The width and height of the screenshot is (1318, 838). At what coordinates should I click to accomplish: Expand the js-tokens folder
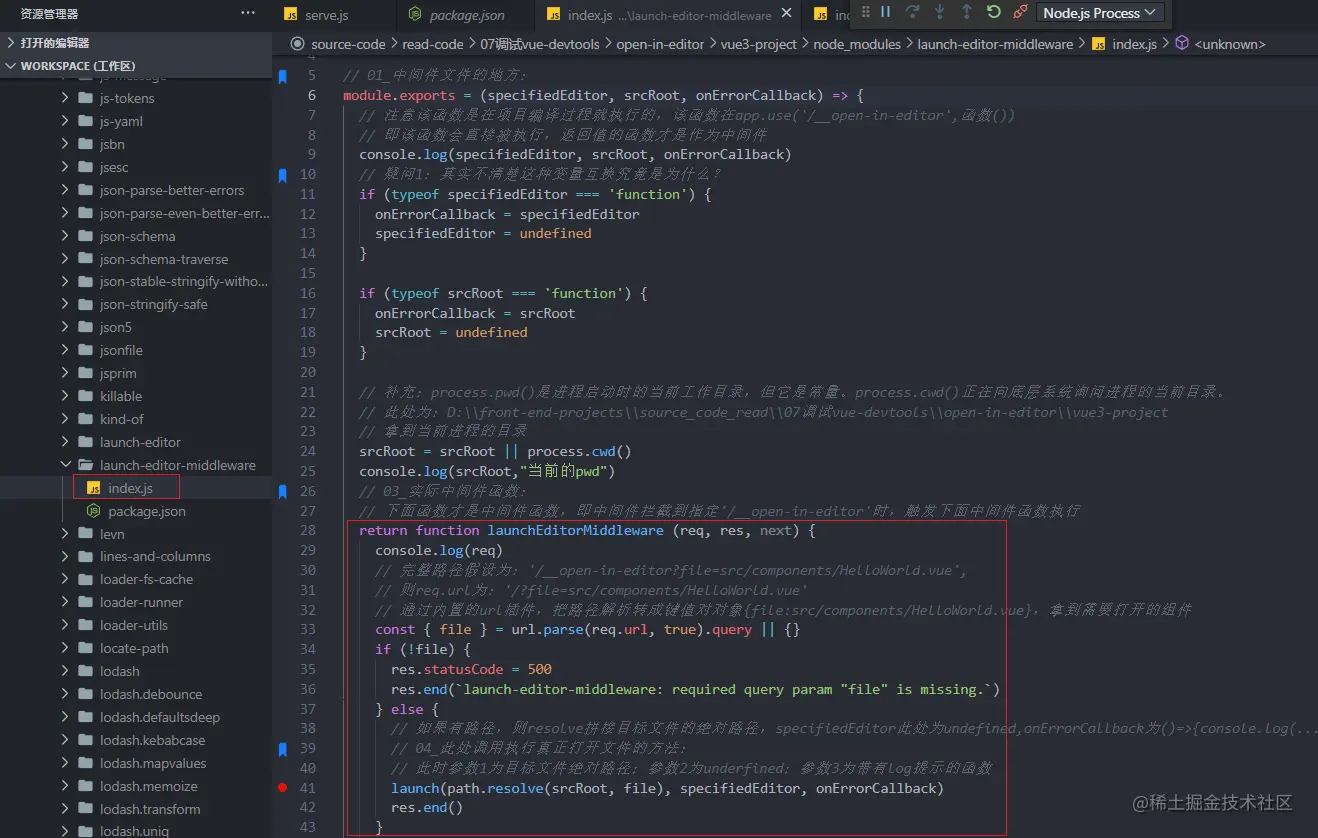pos(66,98)
